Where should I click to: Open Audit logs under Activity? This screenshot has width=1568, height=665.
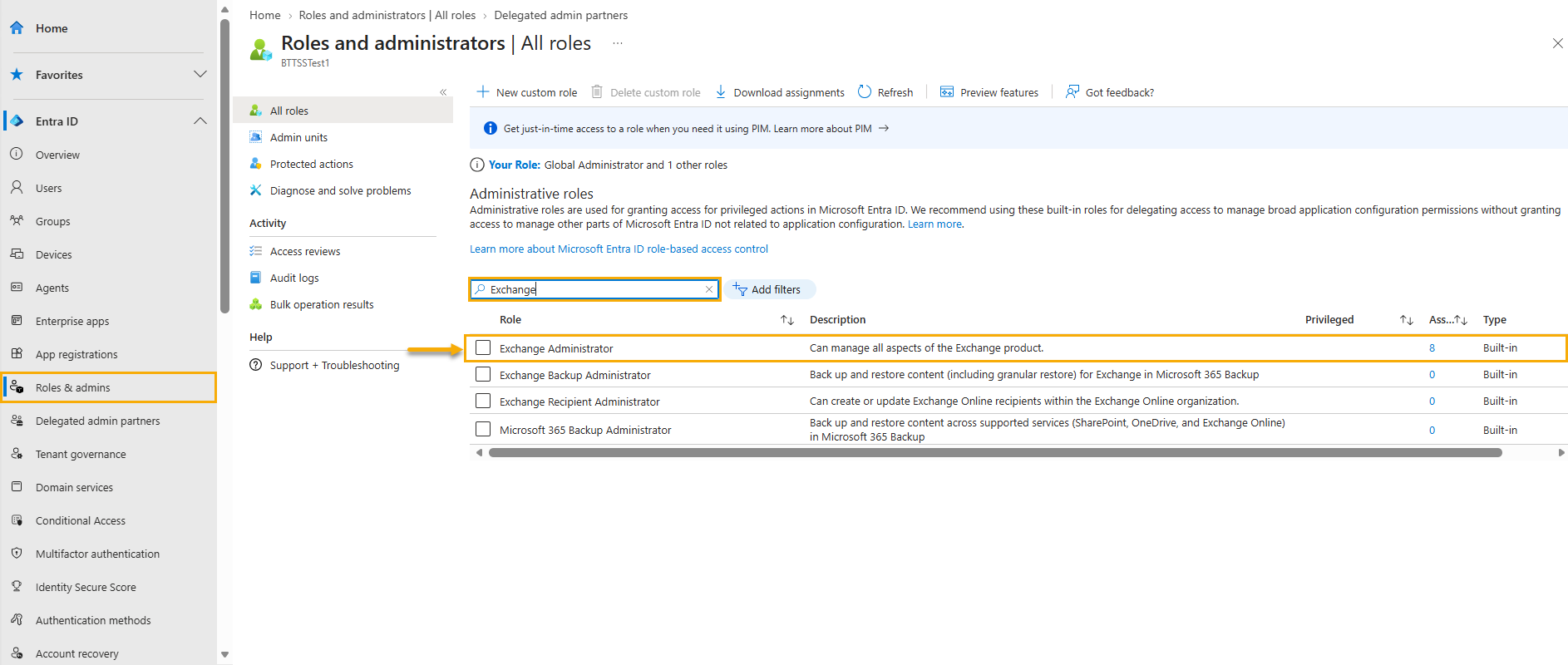tap(294, 278)
